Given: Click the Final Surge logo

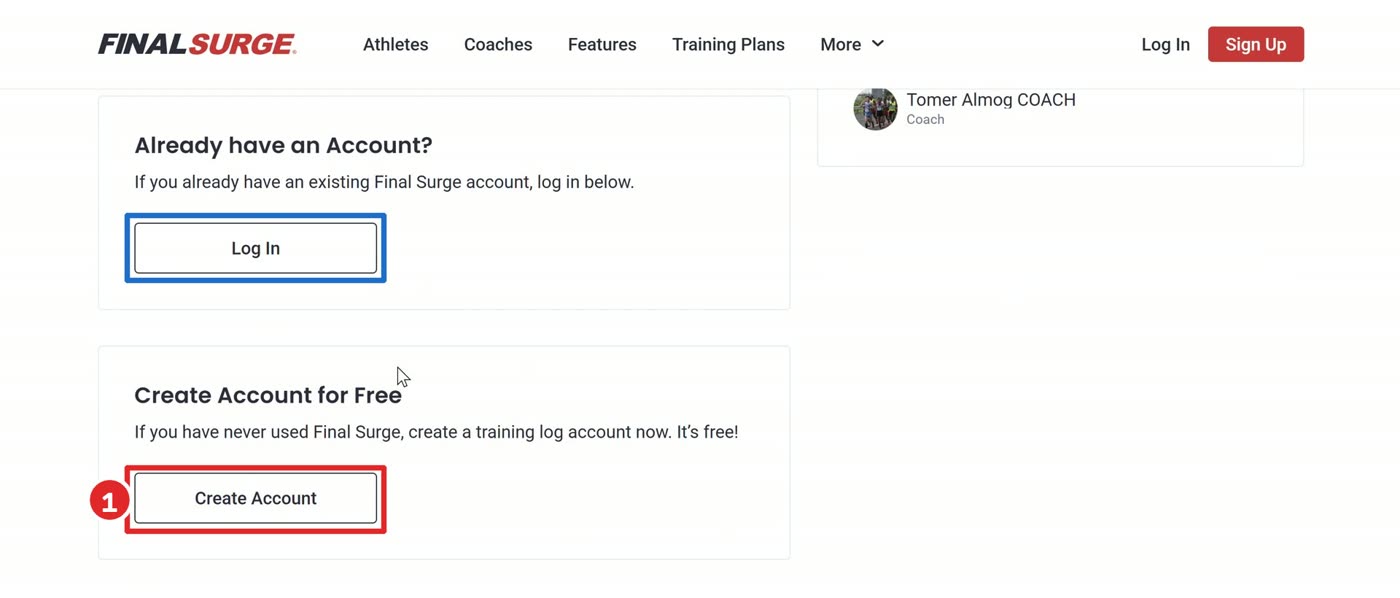Looking at the screenshot, I should (x=197, y=44).
